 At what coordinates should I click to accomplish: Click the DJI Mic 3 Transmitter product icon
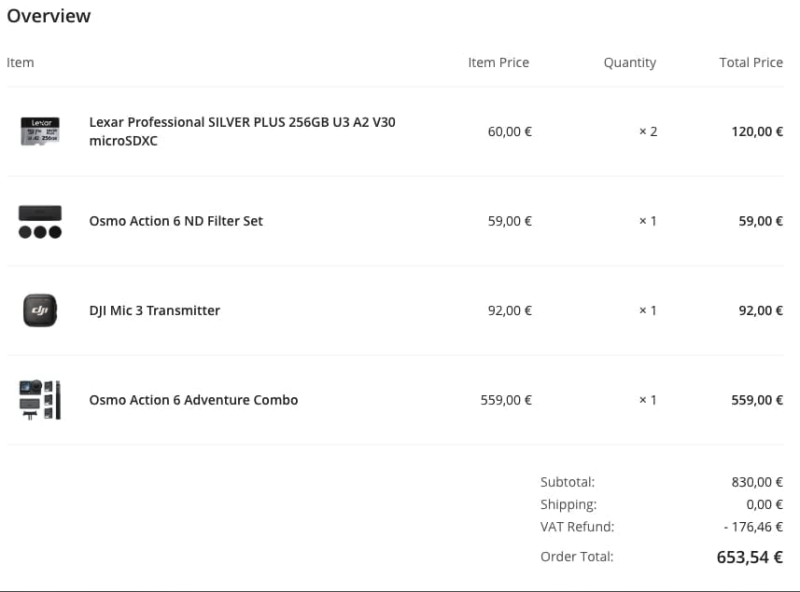pos(40,310)
